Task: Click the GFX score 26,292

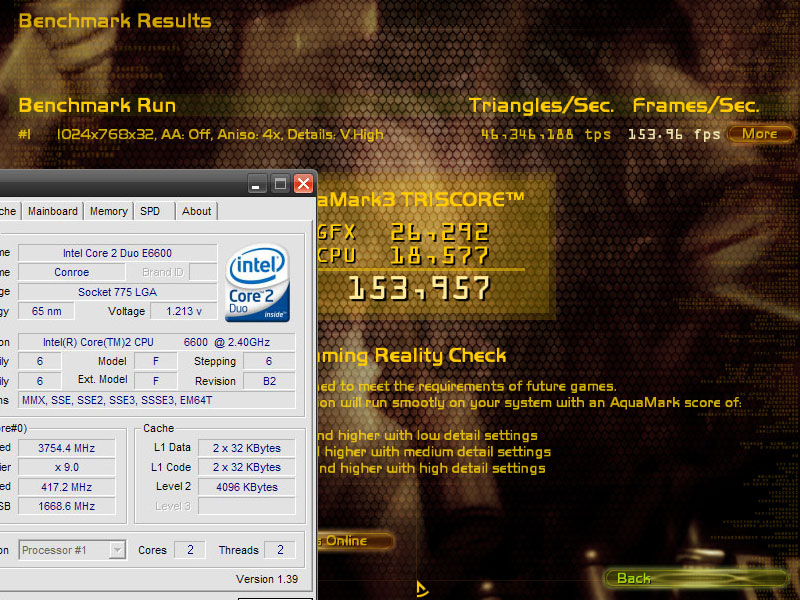Action: click(x=440, y=233)
